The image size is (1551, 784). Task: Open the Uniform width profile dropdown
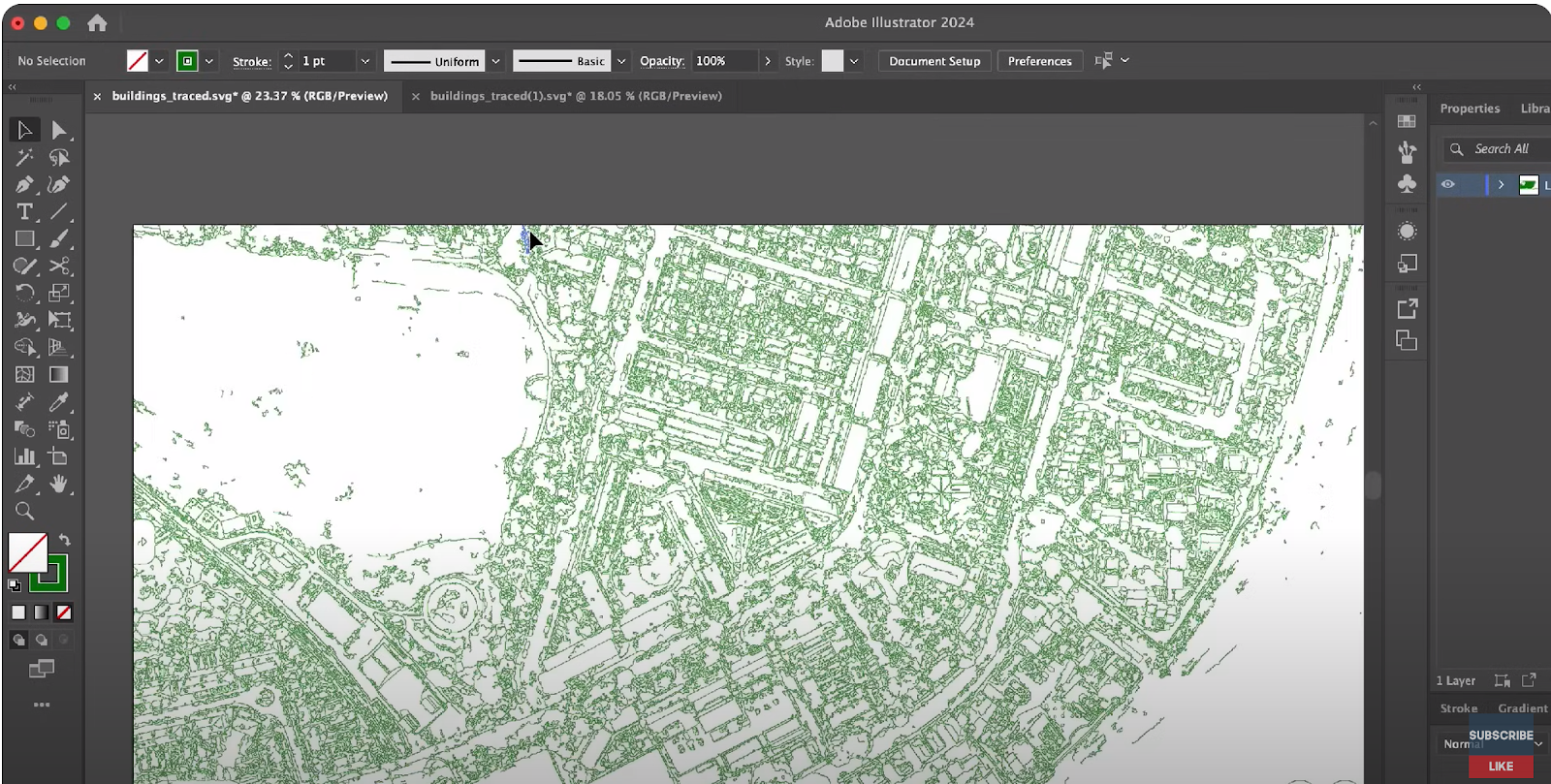pos(495,61)
